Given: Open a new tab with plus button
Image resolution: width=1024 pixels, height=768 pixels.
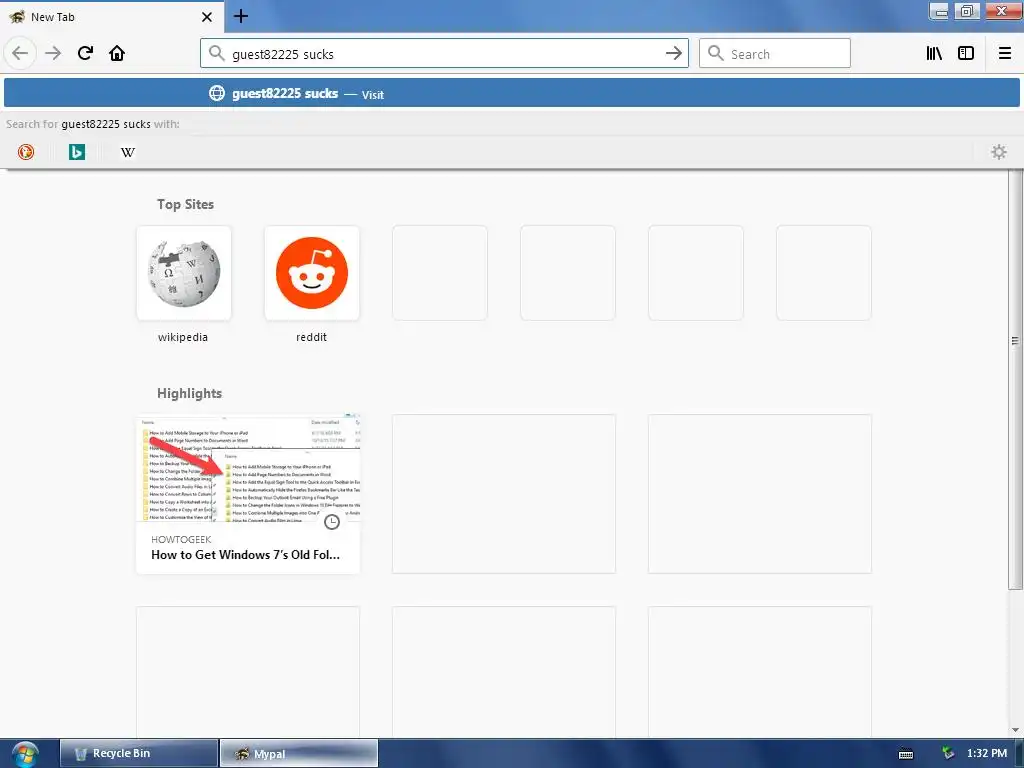Looking at the screenshot, I should [241, 16].
